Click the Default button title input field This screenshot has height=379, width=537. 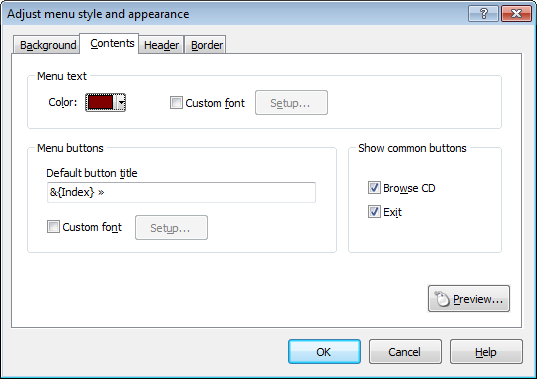pyautogui.click(x=181, y=192)
